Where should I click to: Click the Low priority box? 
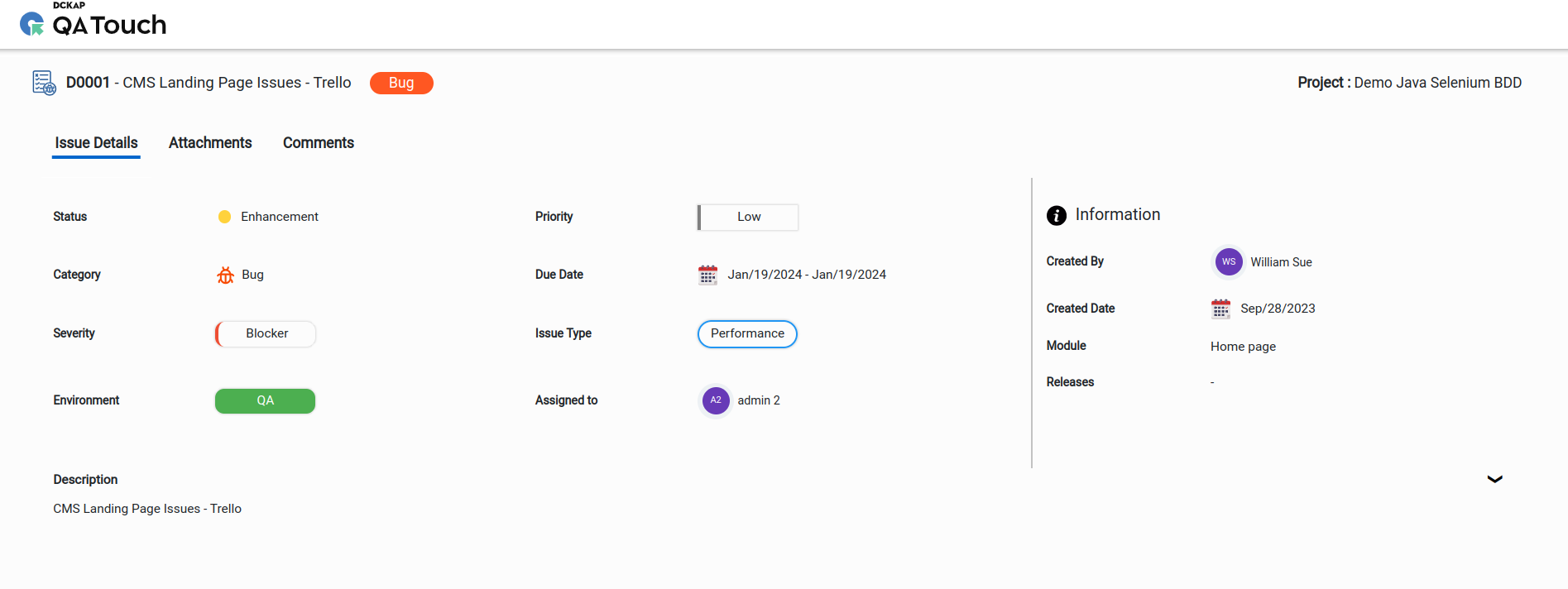pos(748,217)
